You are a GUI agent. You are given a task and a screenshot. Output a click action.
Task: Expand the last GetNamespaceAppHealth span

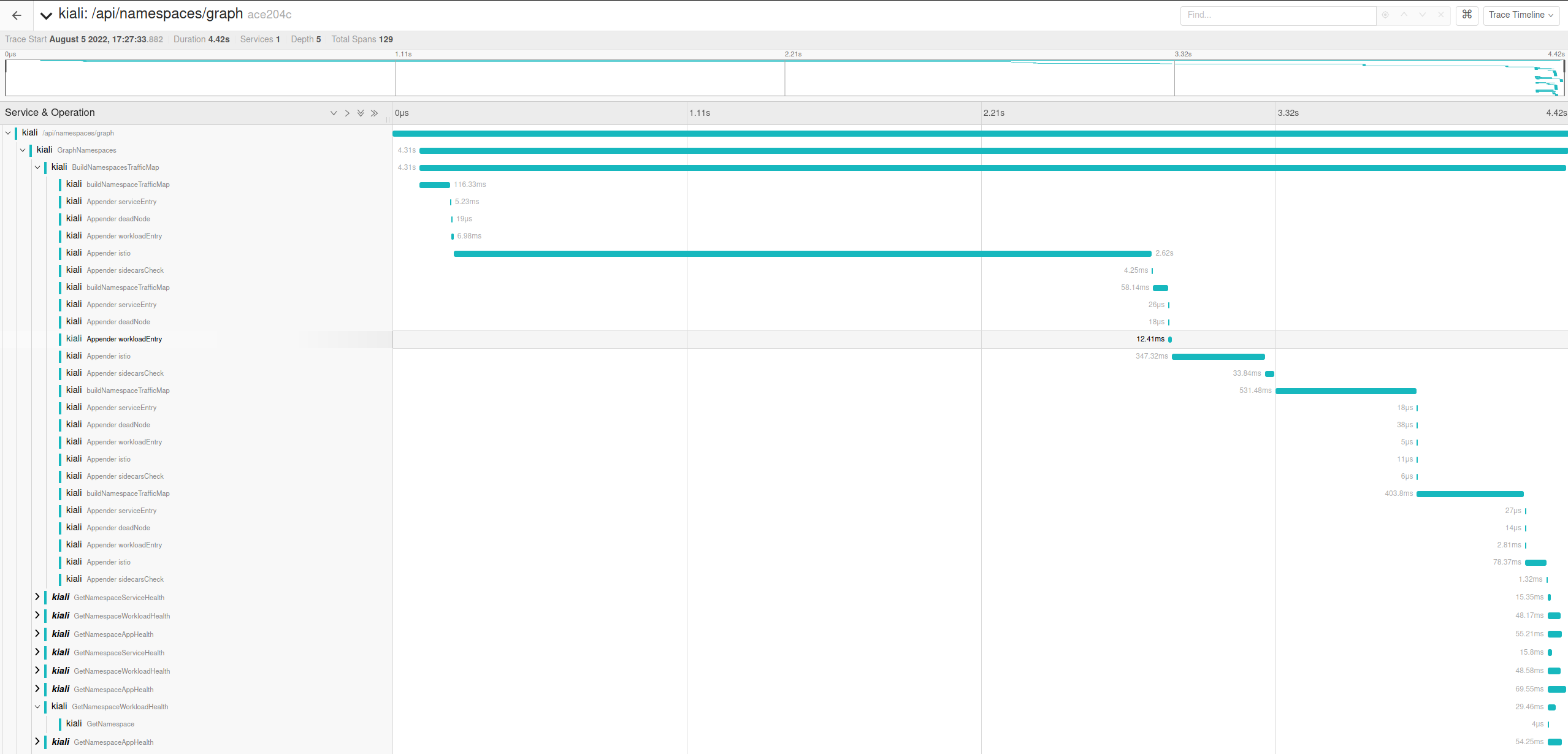coord(37,742)
